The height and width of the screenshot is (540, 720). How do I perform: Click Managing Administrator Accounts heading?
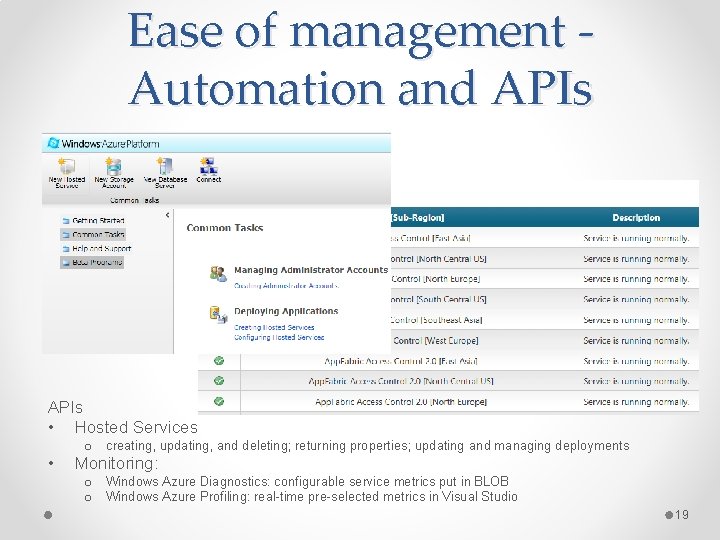coord(311,270)
